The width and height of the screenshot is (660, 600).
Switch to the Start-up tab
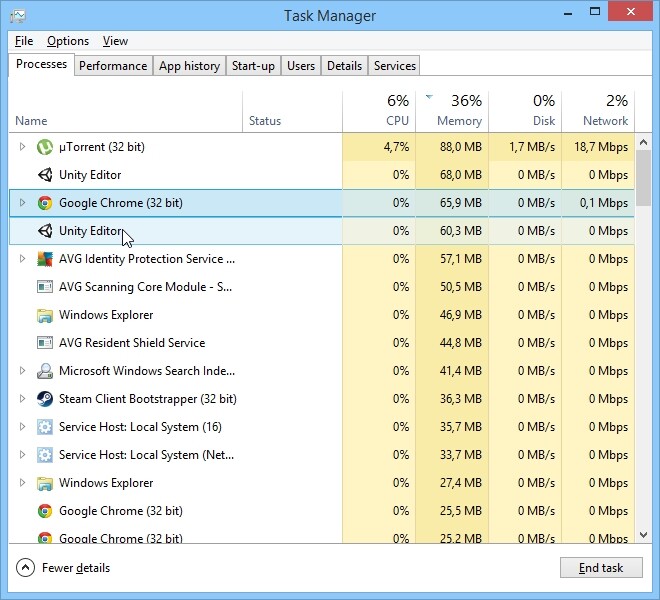pyautogui.click(x=253, y=66)
